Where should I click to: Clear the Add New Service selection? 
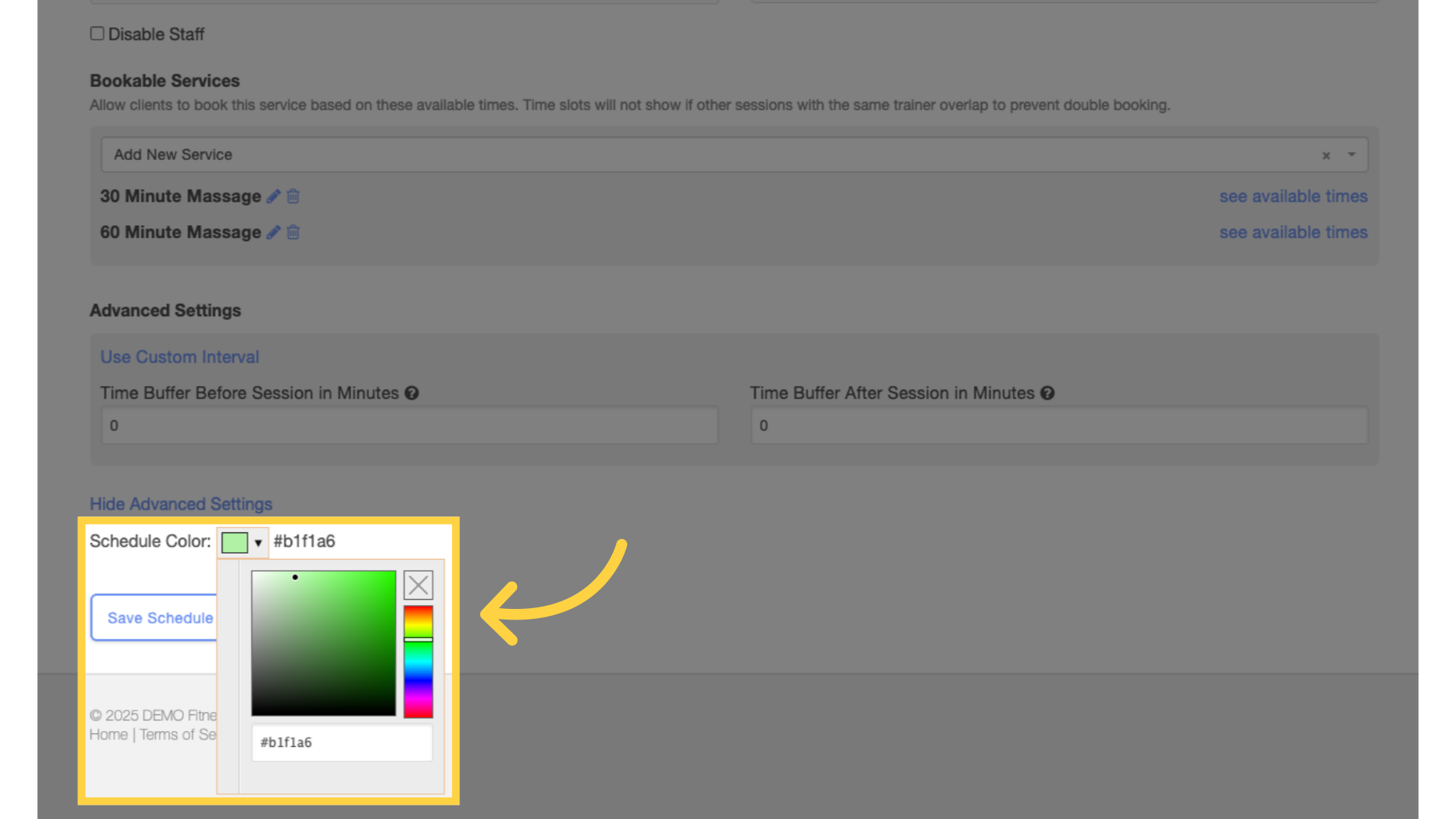tap(1326, 155)
